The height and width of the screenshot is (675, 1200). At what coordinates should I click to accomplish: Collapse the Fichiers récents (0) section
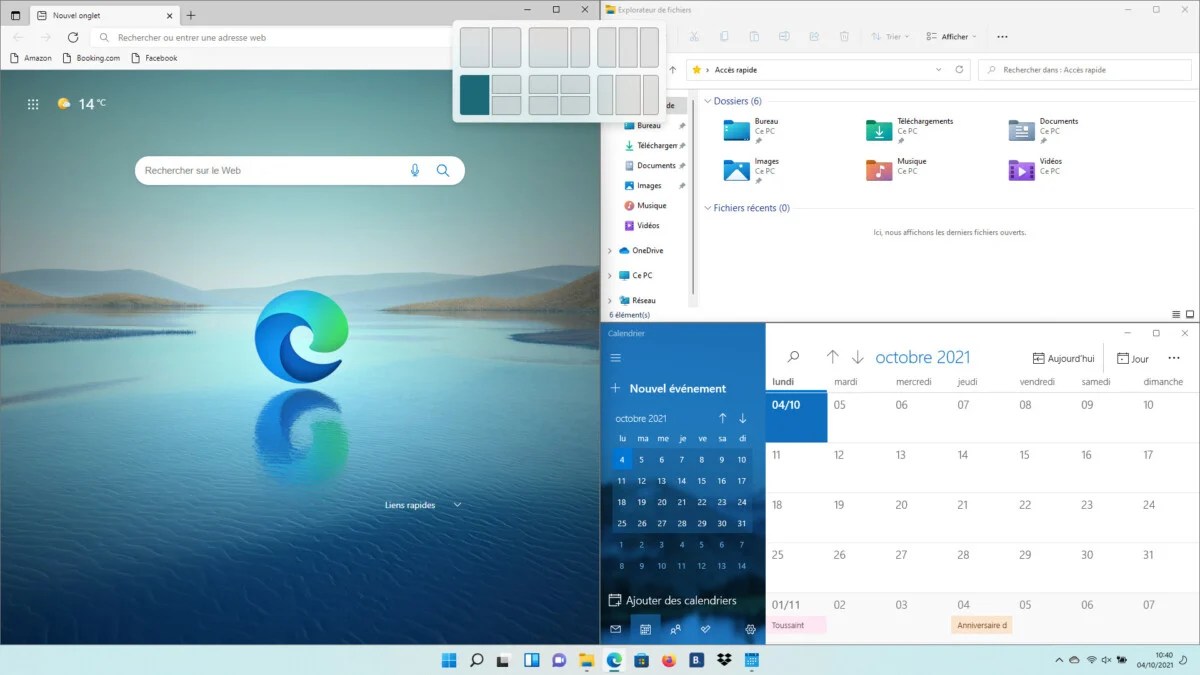pyautogui.click(x=707, y=208)
